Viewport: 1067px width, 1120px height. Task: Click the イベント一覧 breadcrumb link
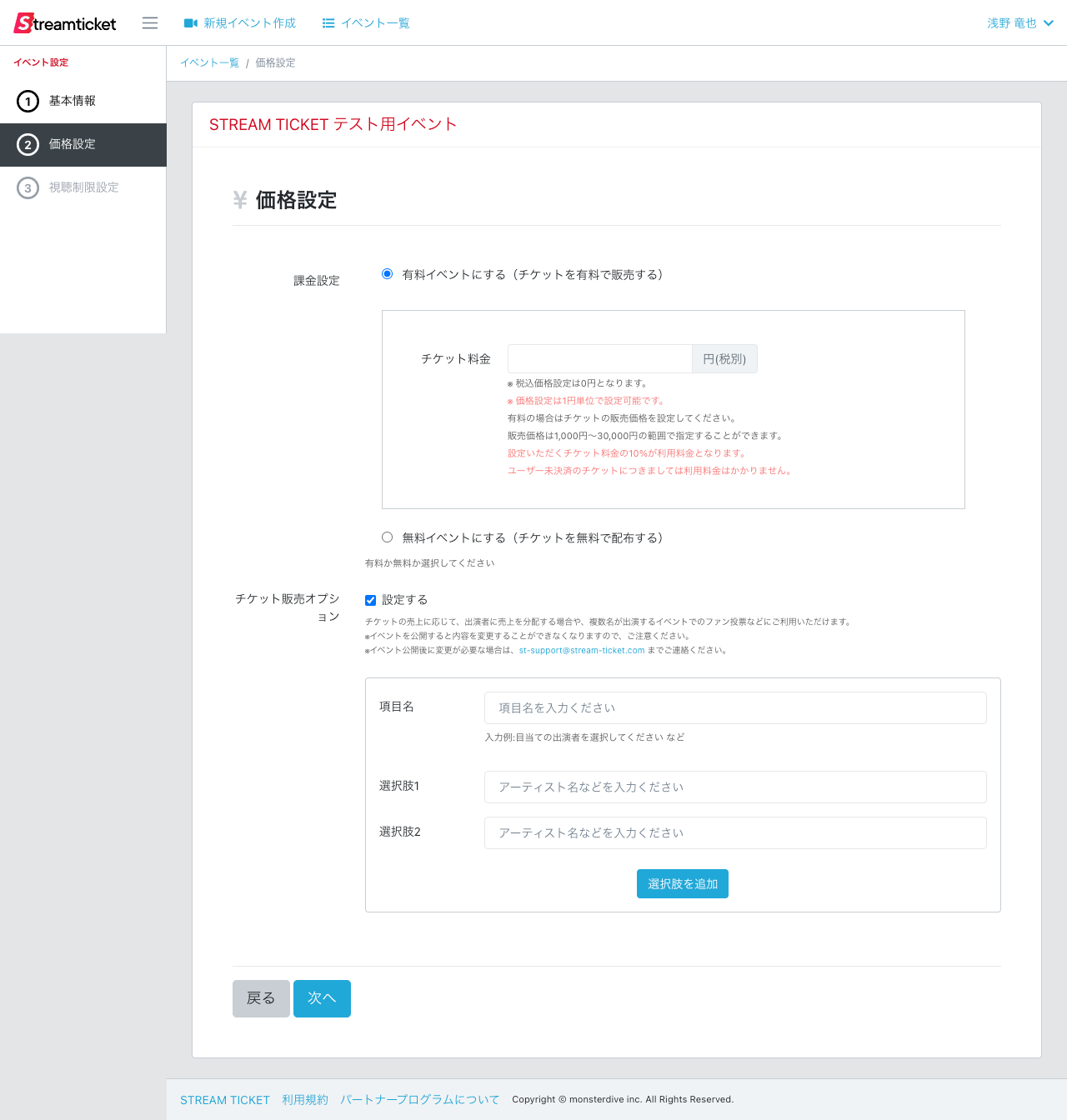(x=210, y=63)
